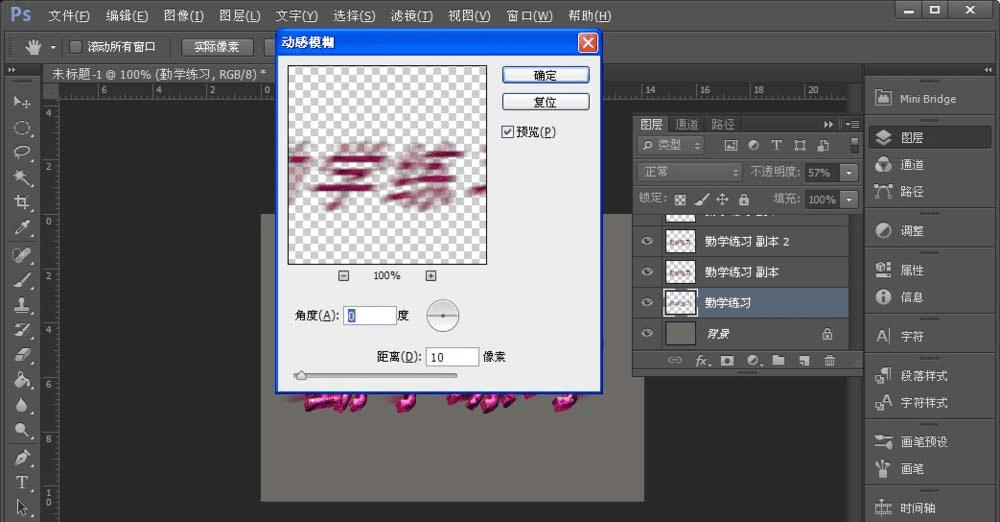This screenshot has height=522, width=1000.
Task: Expand the toolbox double arrows
Action: pos(11,70)
